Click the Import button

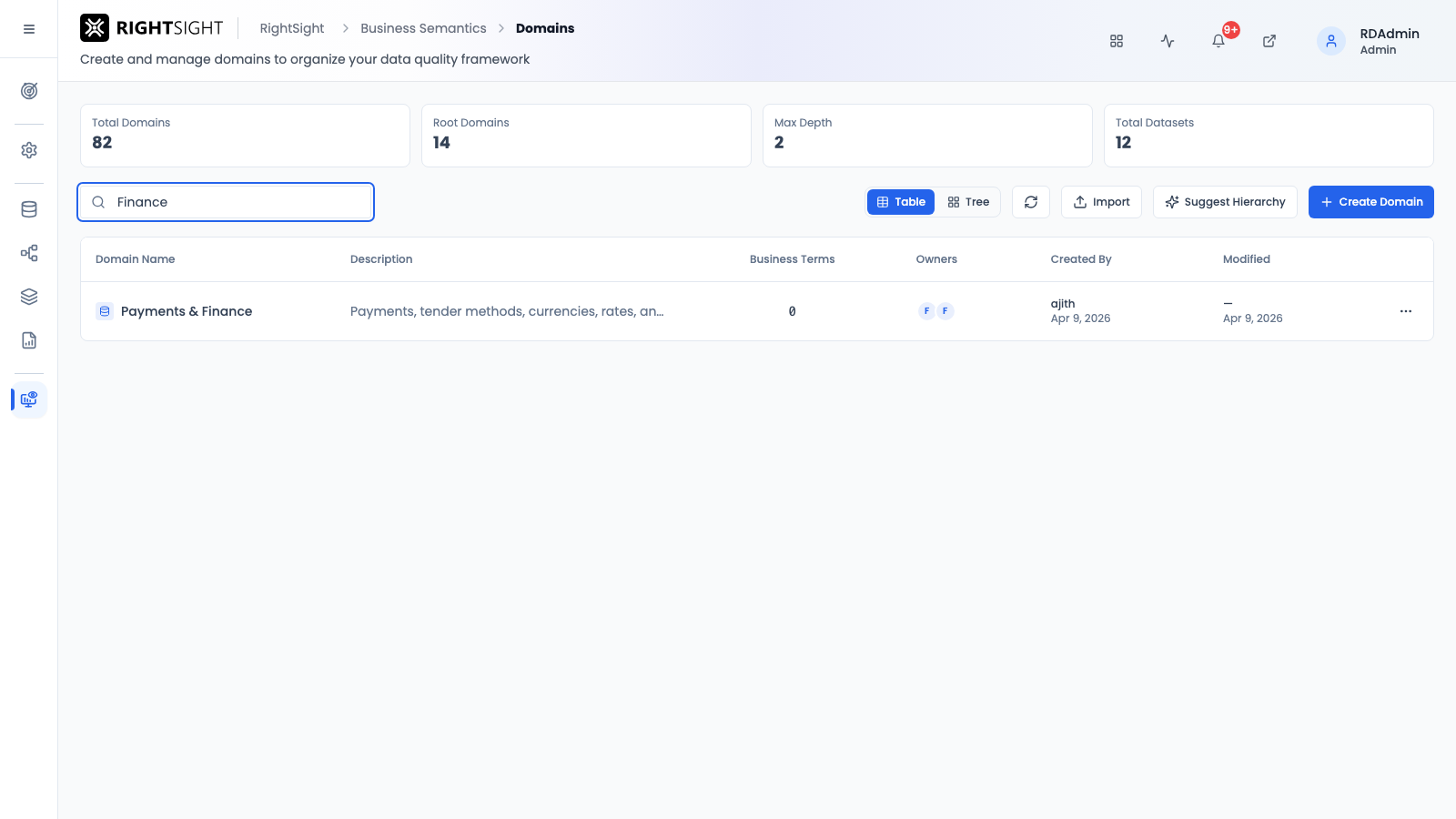[1101, 202]
